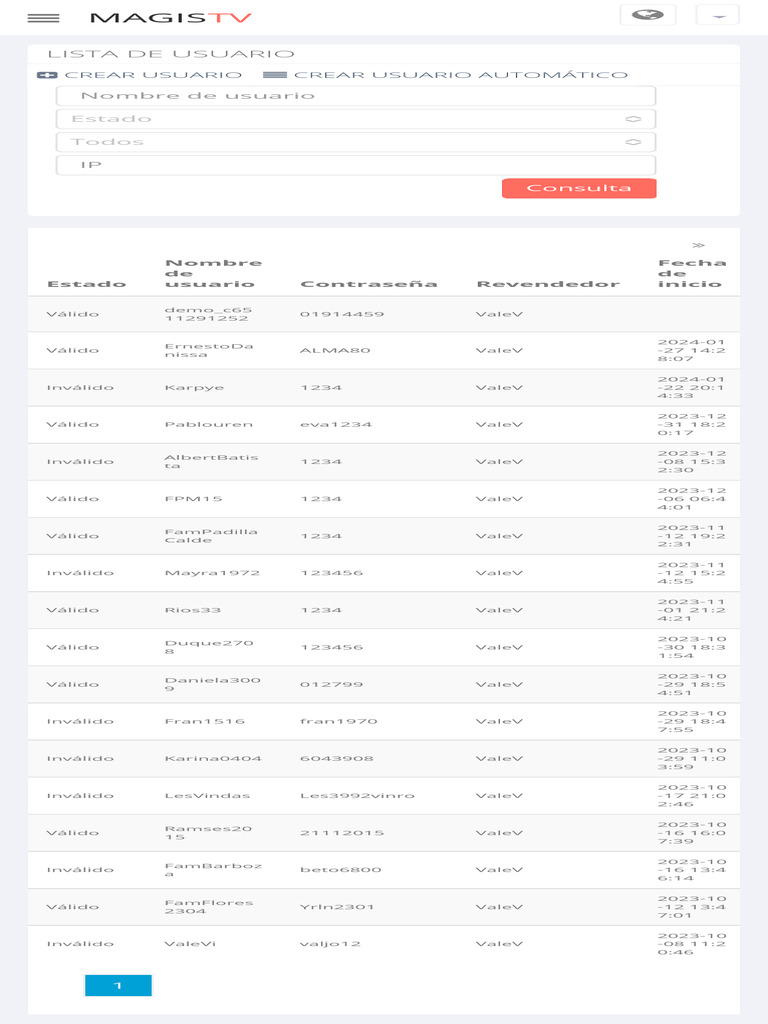Image resolution: width=768 pixels, height=1024 pixels.
Task: Click the globe language icon
Action: pyautogui.click(x=647, y=15)
